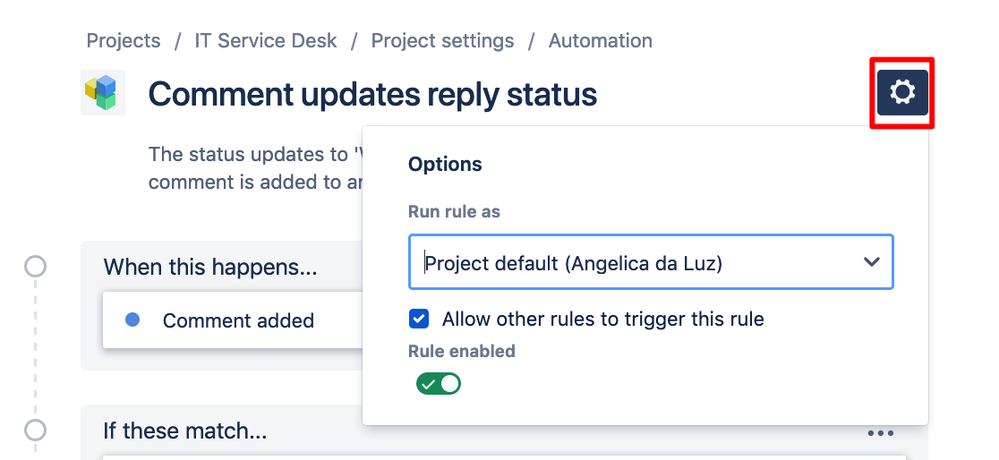Viewport: 999px width, 460px height.
Task: Select the Comment added trigger card
Action: tap(238, 320)
